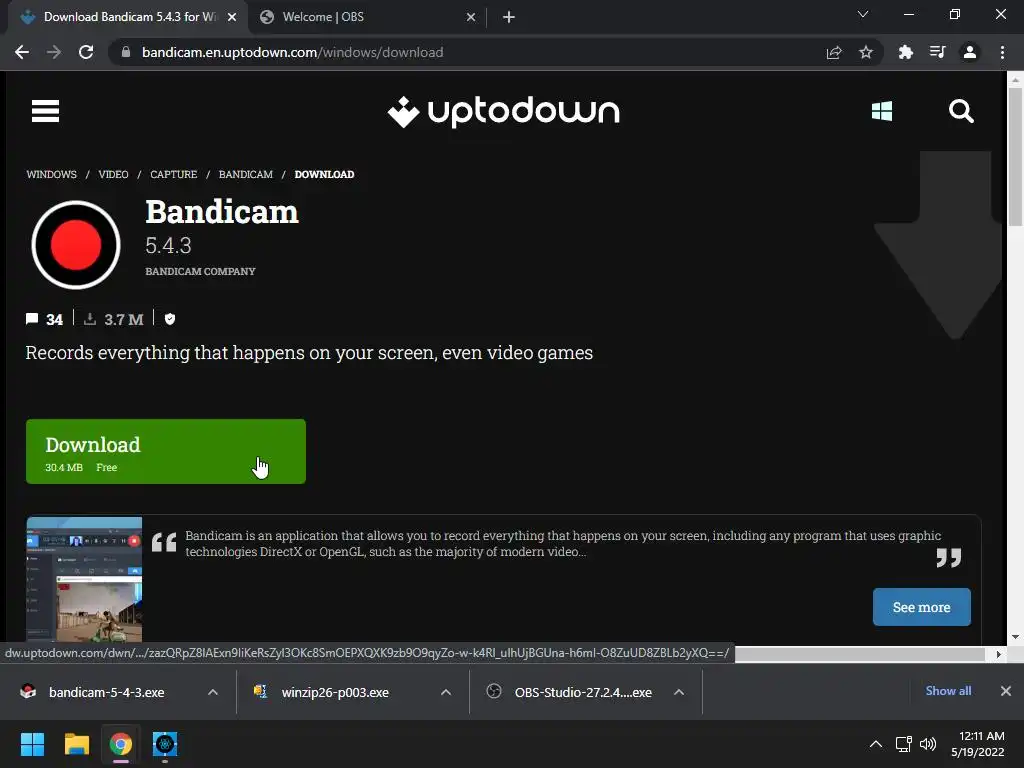Click the Bandicam red record app icon
This screenshot has height=768, width=1024.
point(76,245)
